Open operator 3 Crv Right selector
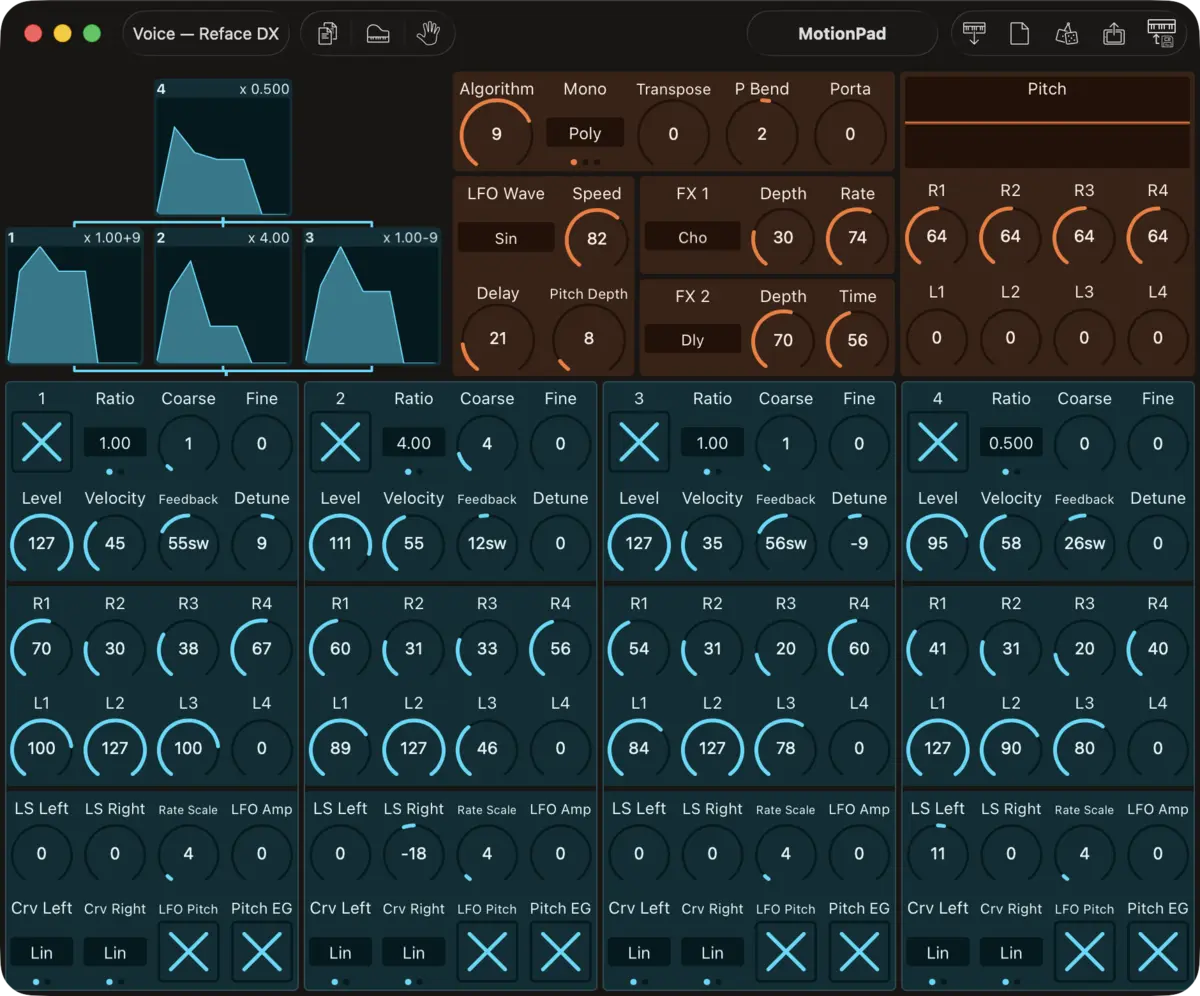The image size is (1200, 996). pos(712,952)
